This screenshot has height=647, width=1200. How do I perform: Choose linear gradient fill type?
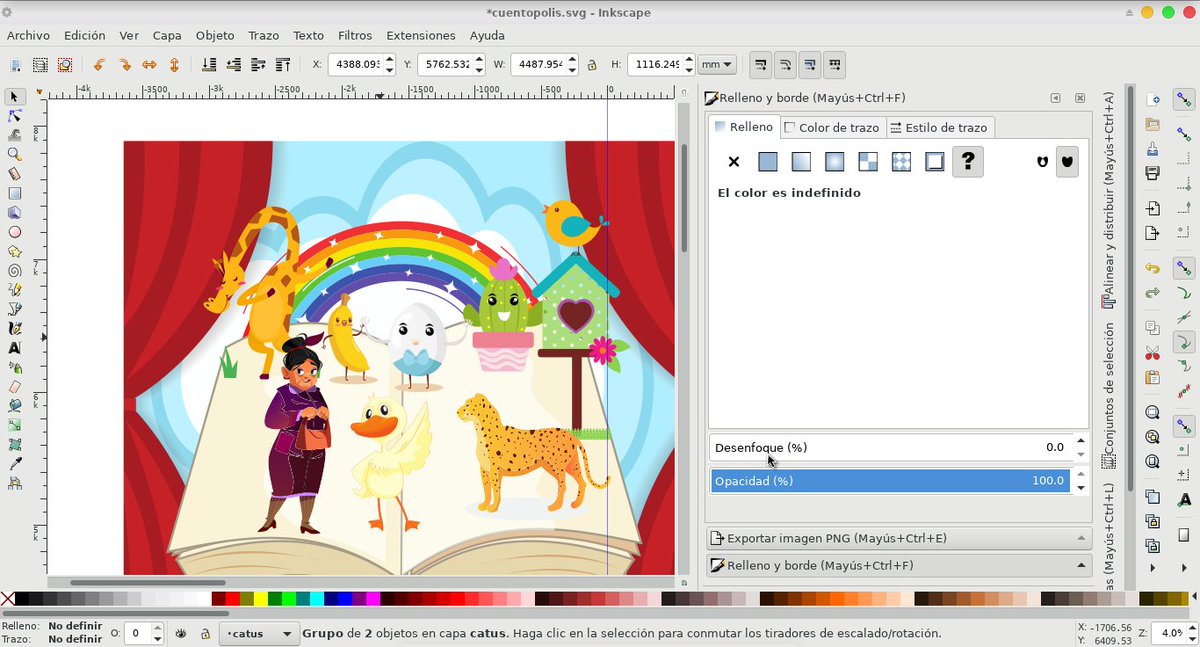click(801, 161)
